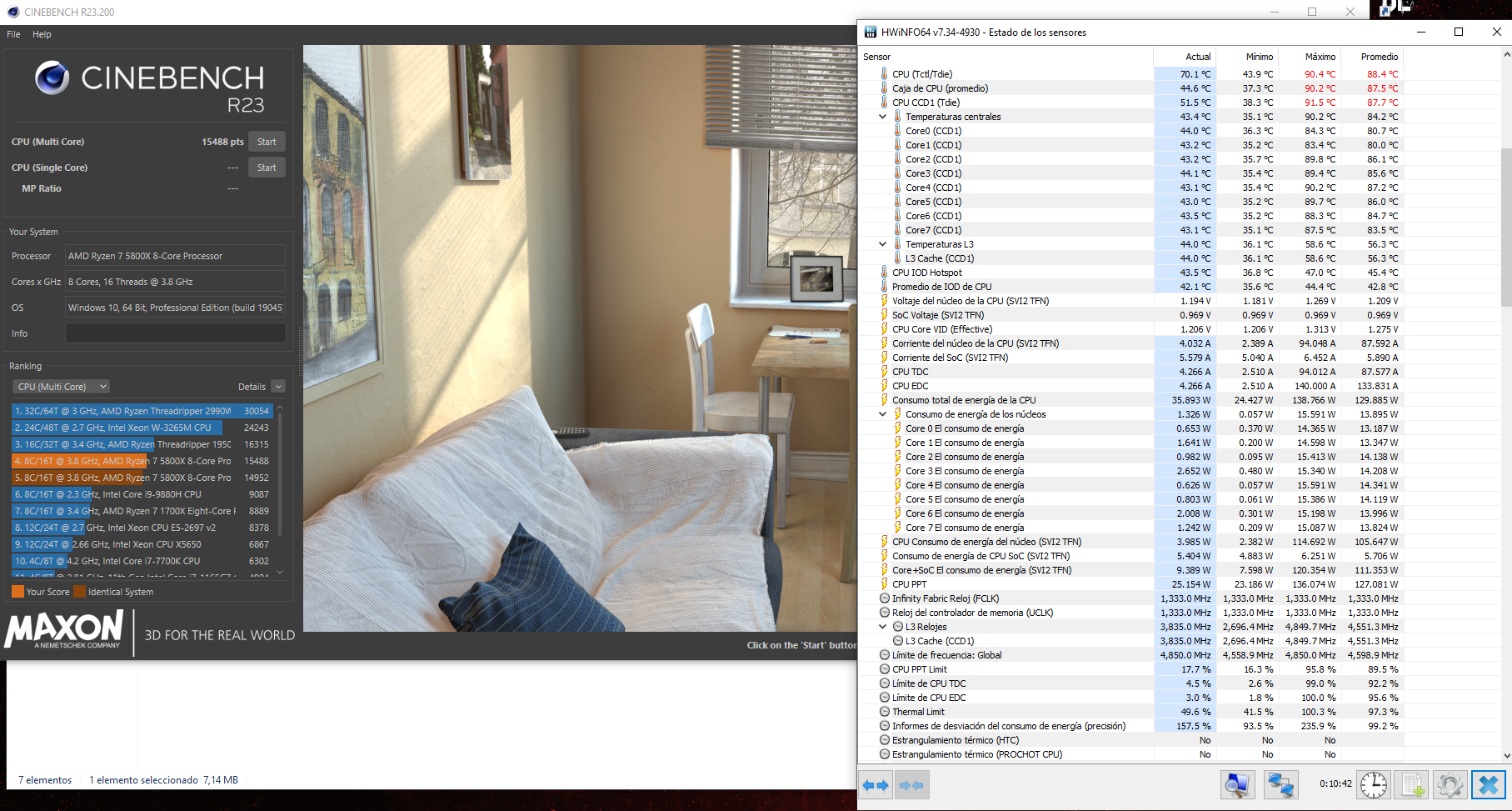Click HWiNFO expand columns arrows button
This screenshot has width=1512, height=811.
(876, 785)
